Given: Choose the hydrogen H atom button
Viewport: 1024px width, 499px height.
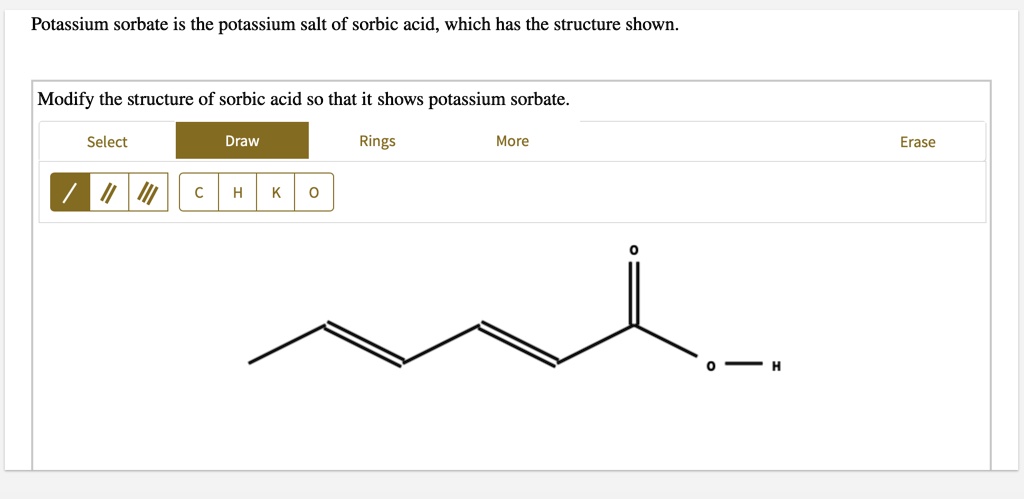Looking at the screenshot, I should (238, 192).
